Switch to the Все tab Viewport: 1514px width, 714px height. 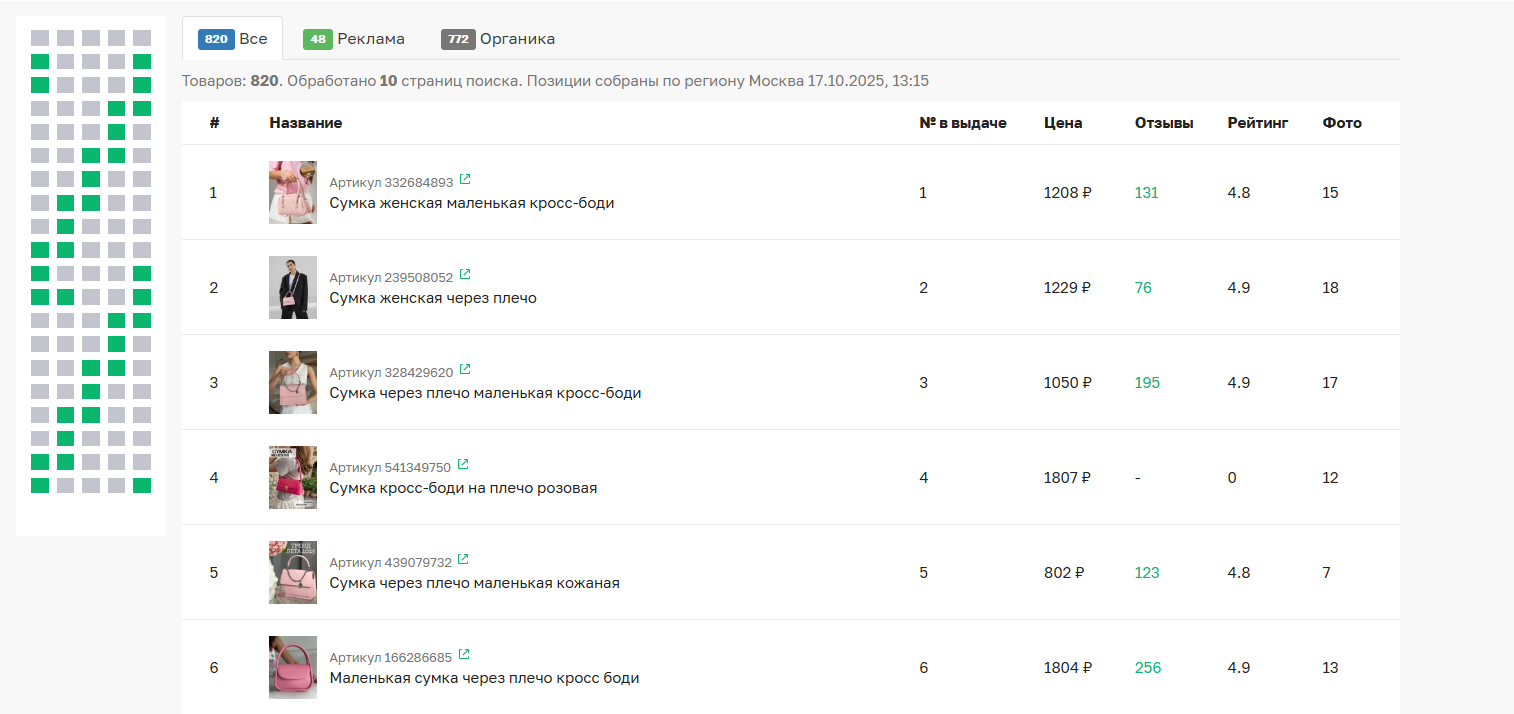coord(233,39)
